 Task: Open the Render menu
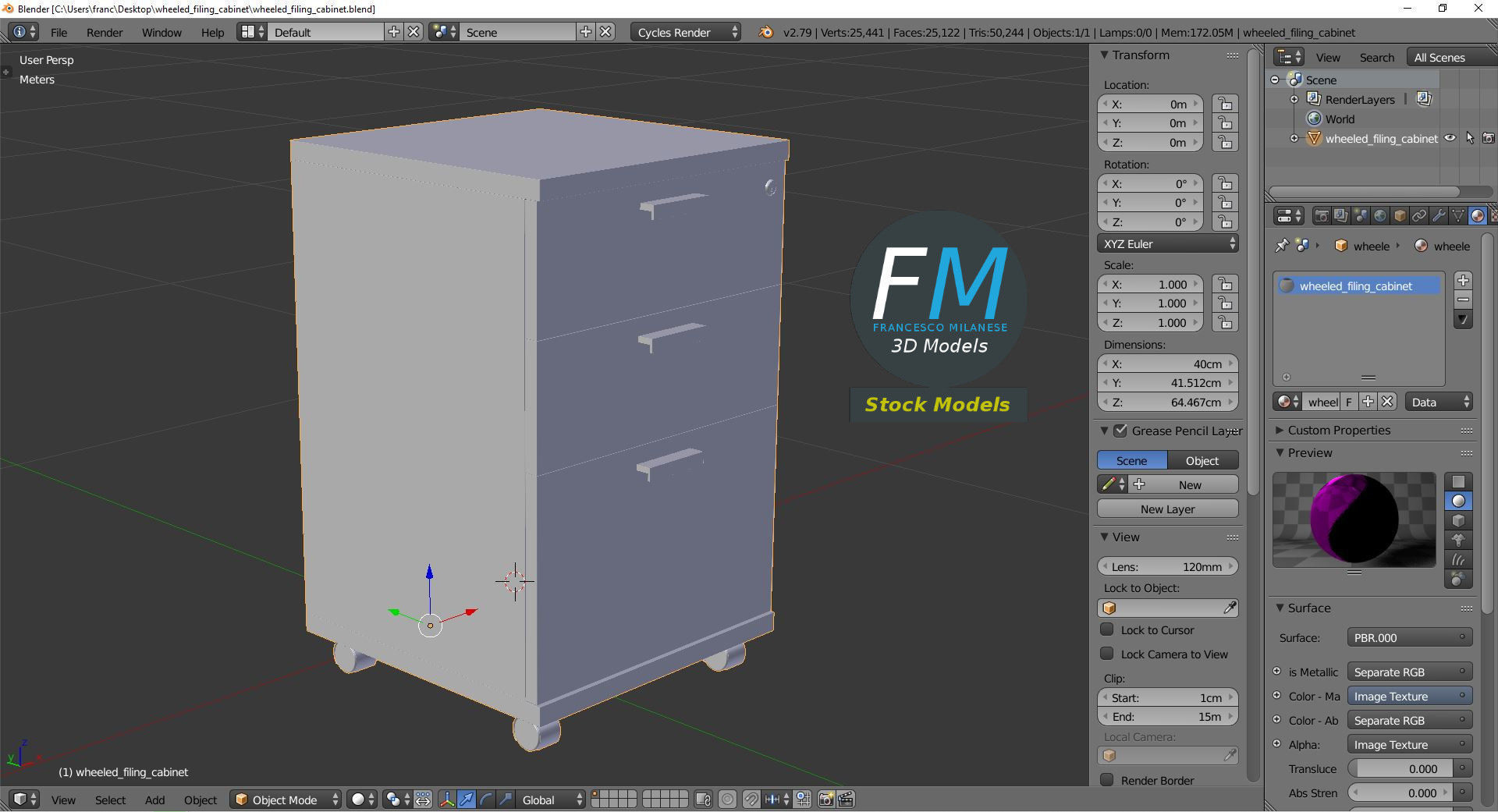point(105,32)
